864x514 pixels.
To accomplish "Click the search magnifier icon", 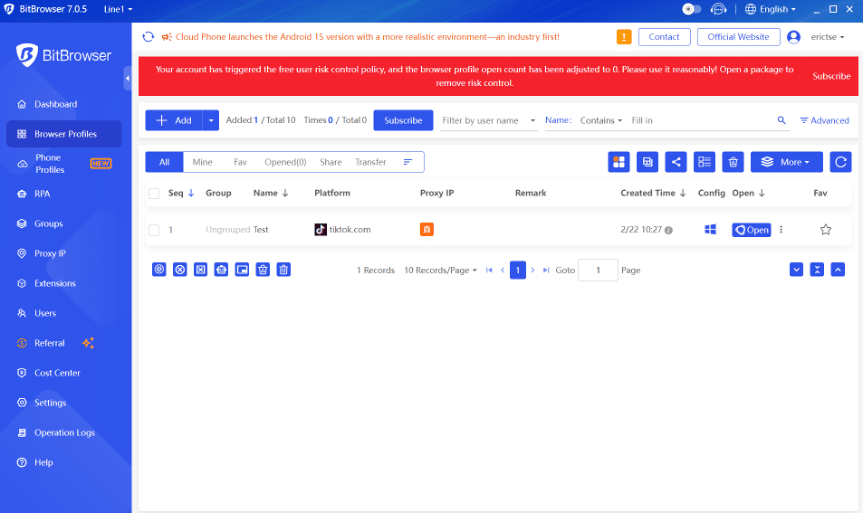I will click(x=781, y=120).
